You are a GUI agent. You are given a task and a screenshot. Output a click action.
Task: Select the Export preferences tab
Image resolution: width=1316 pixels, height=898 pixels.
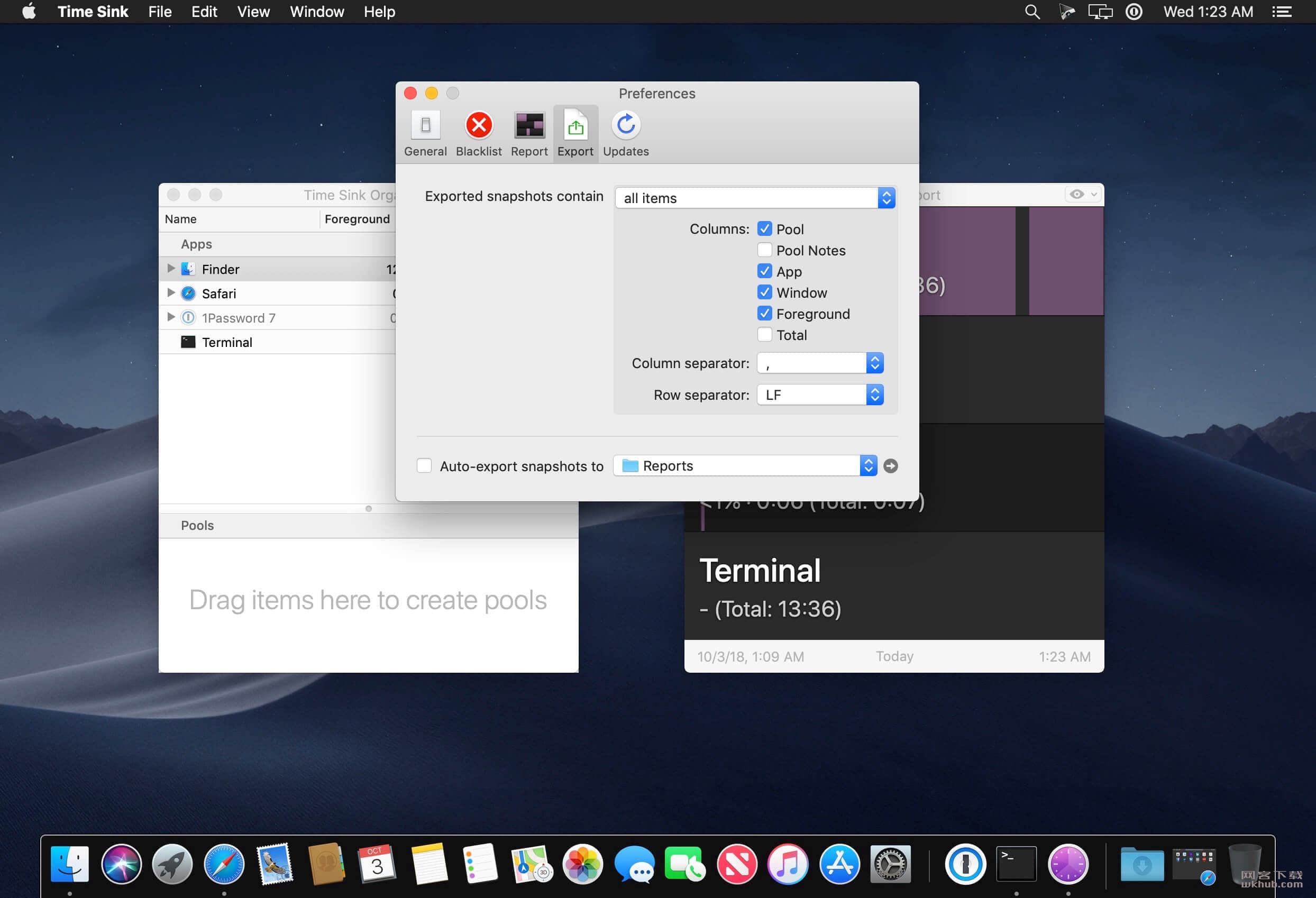pos(575,134)
